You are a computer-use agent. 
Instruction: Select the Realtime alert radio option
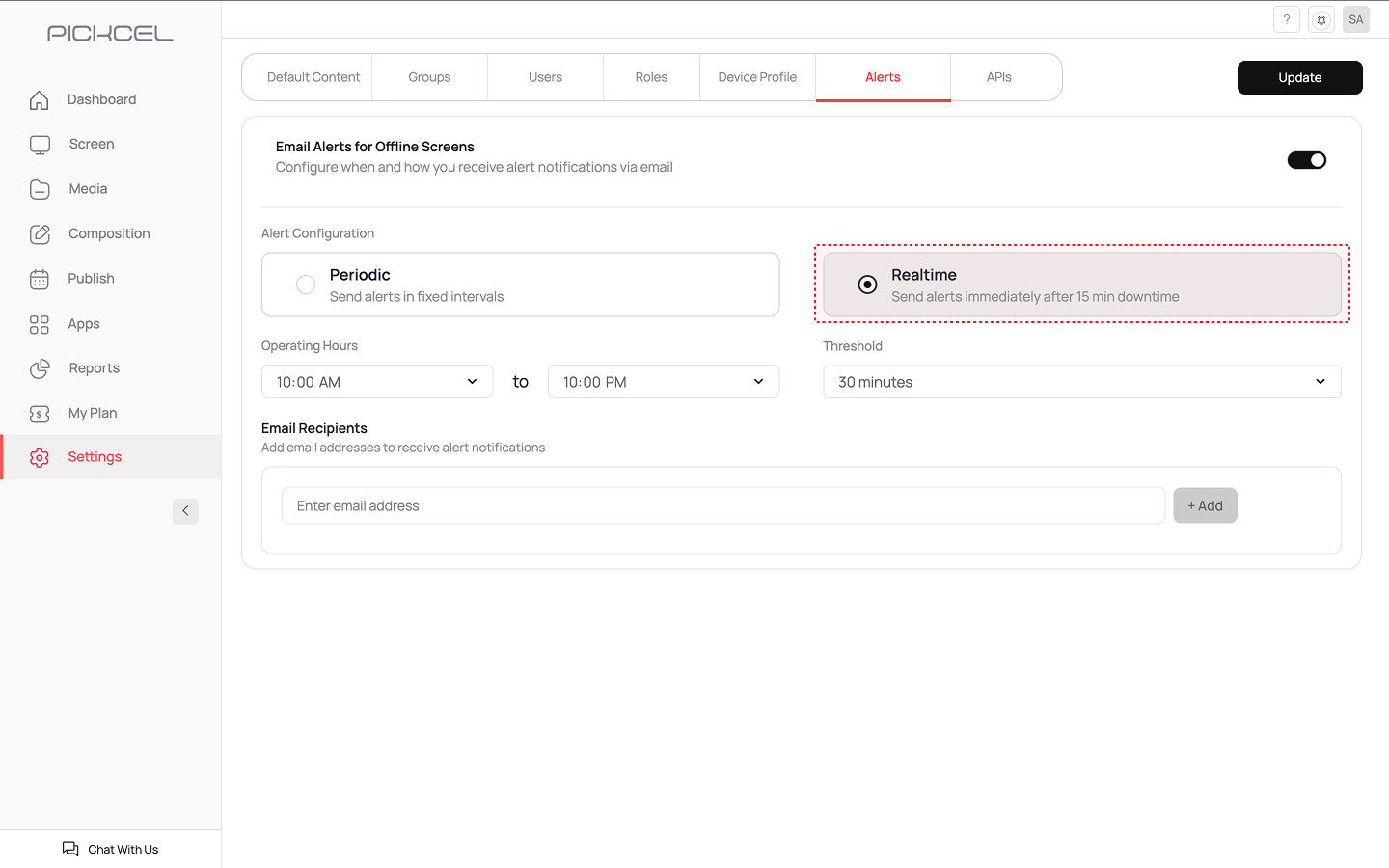click(867, 285)
